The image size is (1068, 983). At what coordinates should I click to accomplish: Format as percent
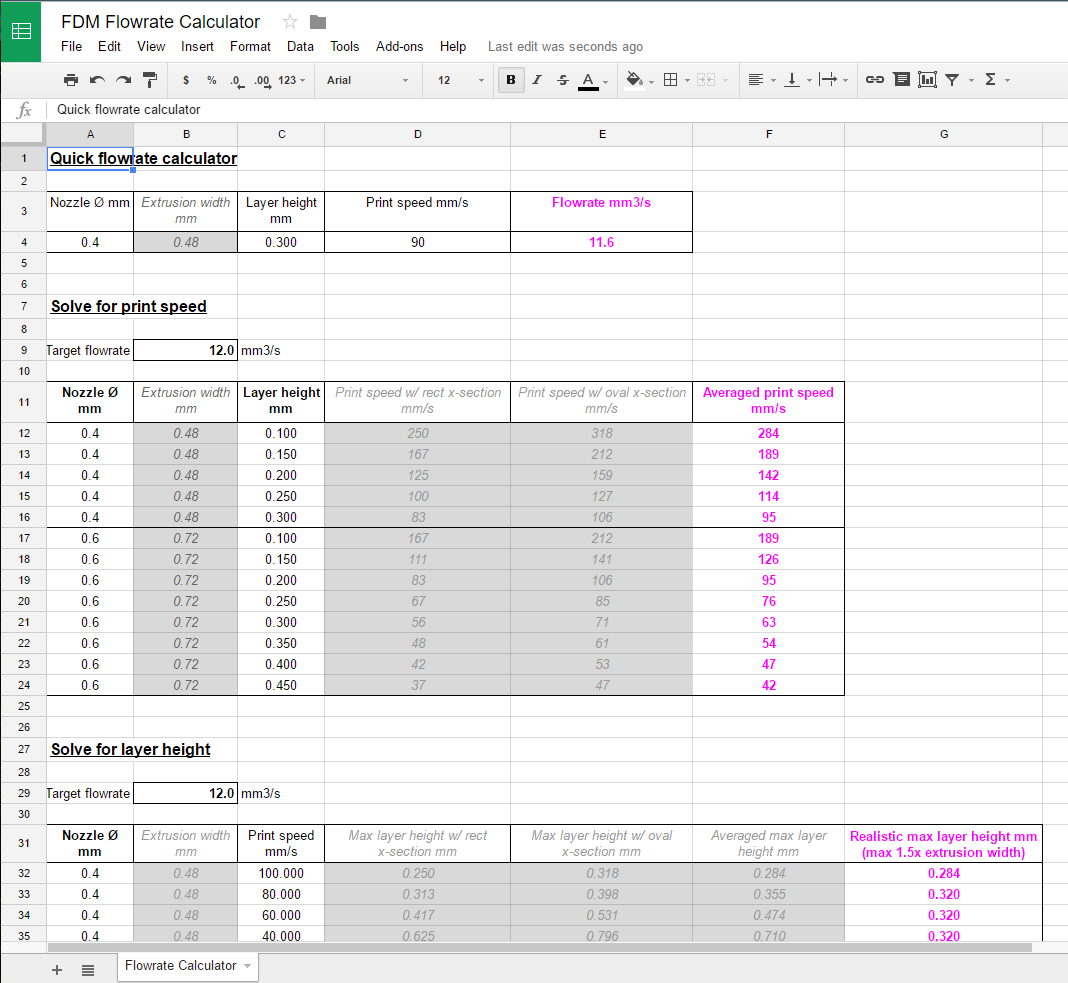(x=212, y=80)
